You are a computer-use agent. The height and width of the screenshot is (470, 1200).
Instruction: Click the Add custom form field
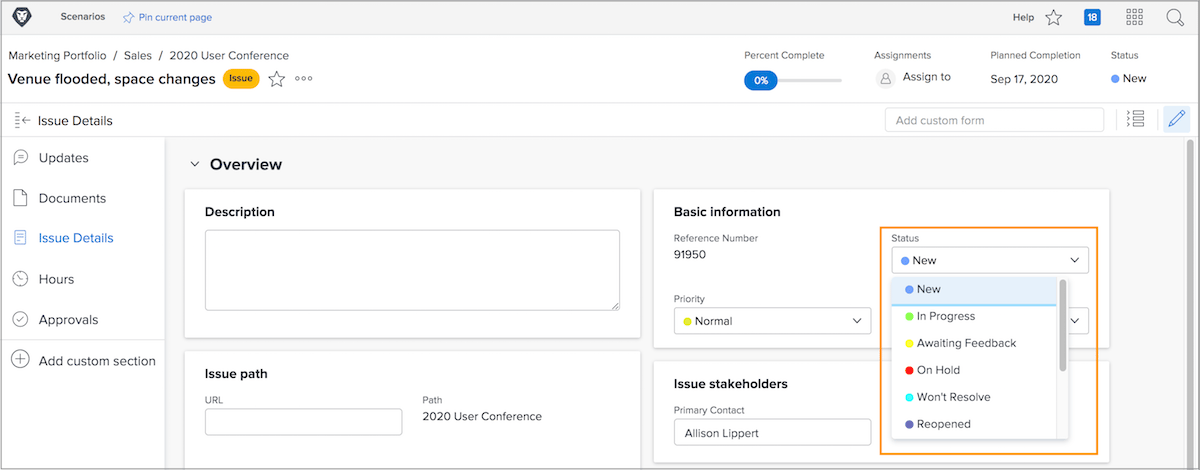pyautogui.click(x=996, y=120)
